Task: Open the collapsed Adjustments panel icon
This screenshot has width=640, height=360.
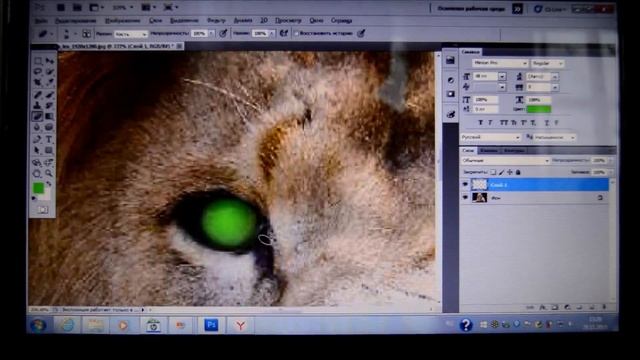Action: tap(451, 80)
